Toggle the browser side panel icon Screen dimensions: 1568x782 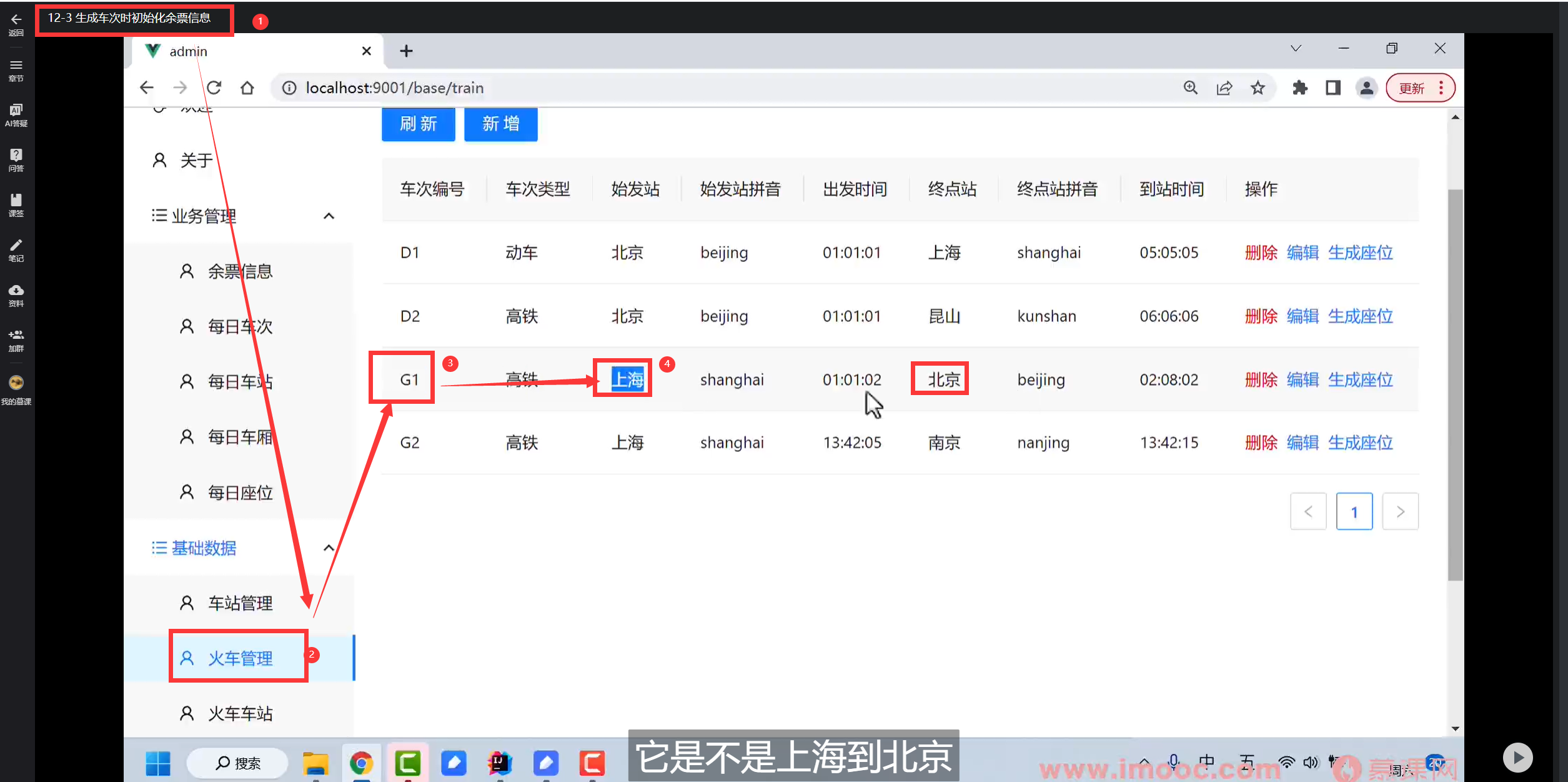1333,88
